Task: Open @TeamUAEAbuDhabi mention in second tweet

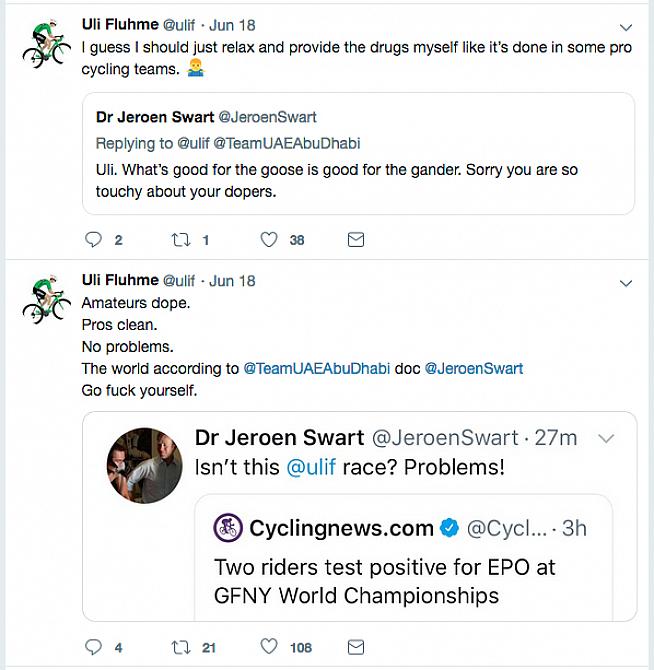Action: tap(316, 369)
